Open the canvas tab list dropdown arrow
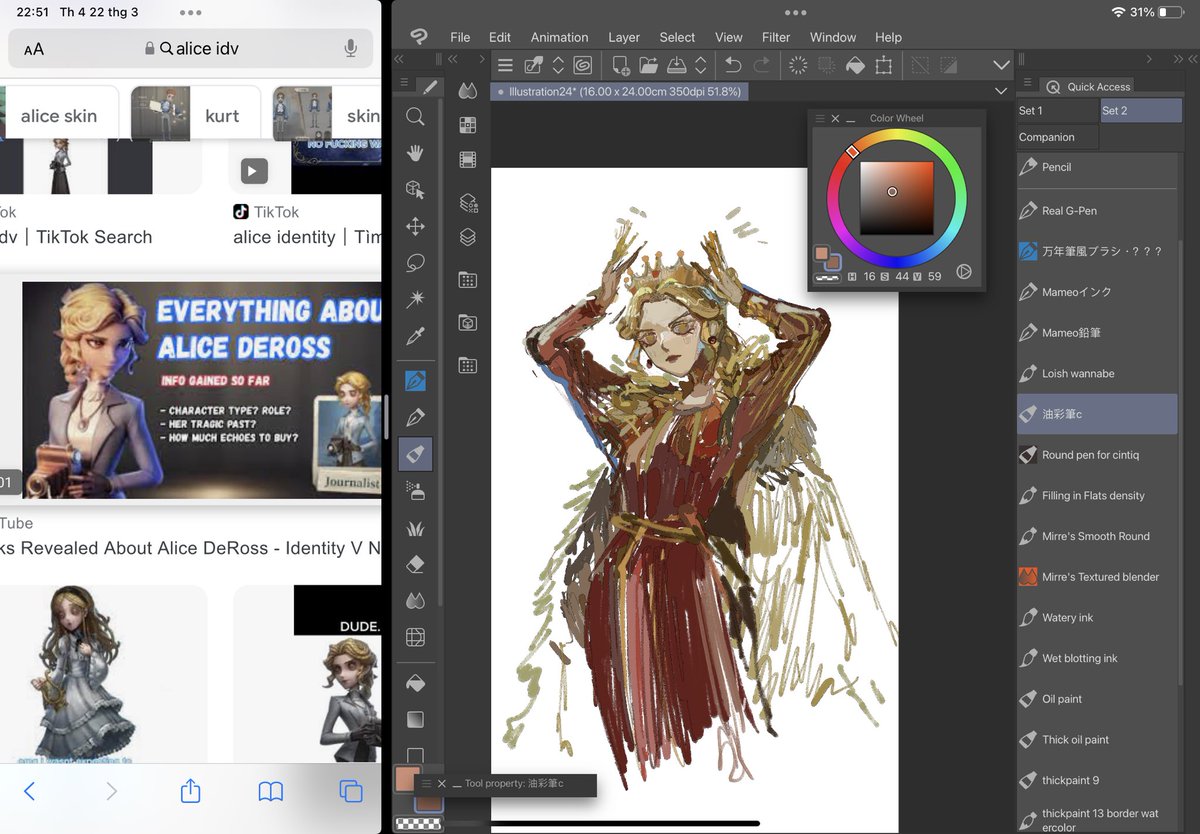Viewport: 1200px width, 834px height. coord(1001,91)
